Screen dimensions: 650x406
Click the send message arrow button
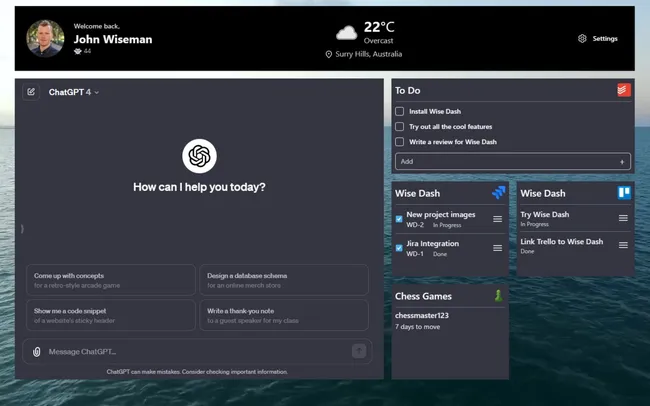pos(358,351)
